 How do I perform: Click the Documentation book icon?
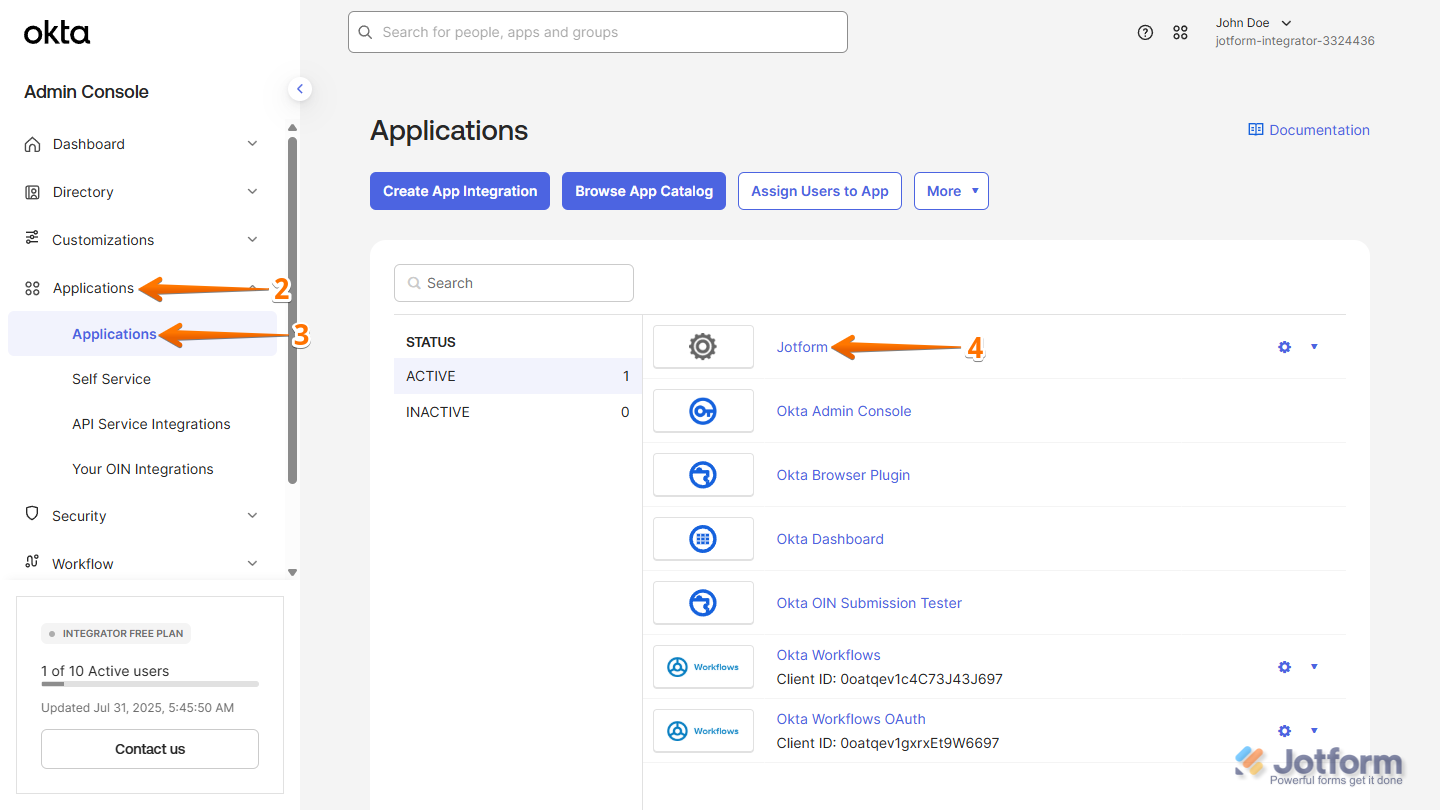click(x=1256, y=130)
